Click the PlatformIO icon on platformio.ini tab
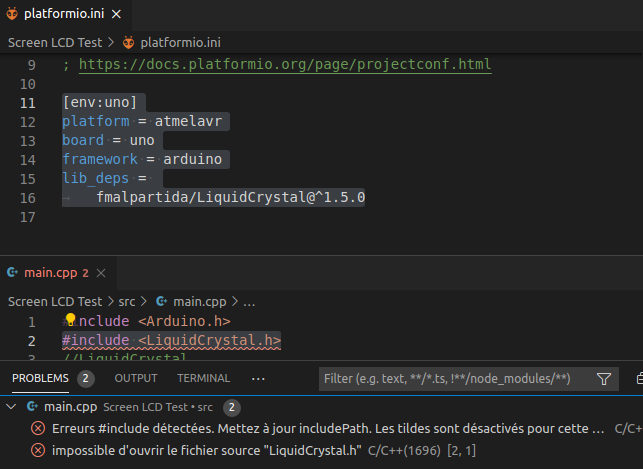The image size is (643, 469). [12, 14]
